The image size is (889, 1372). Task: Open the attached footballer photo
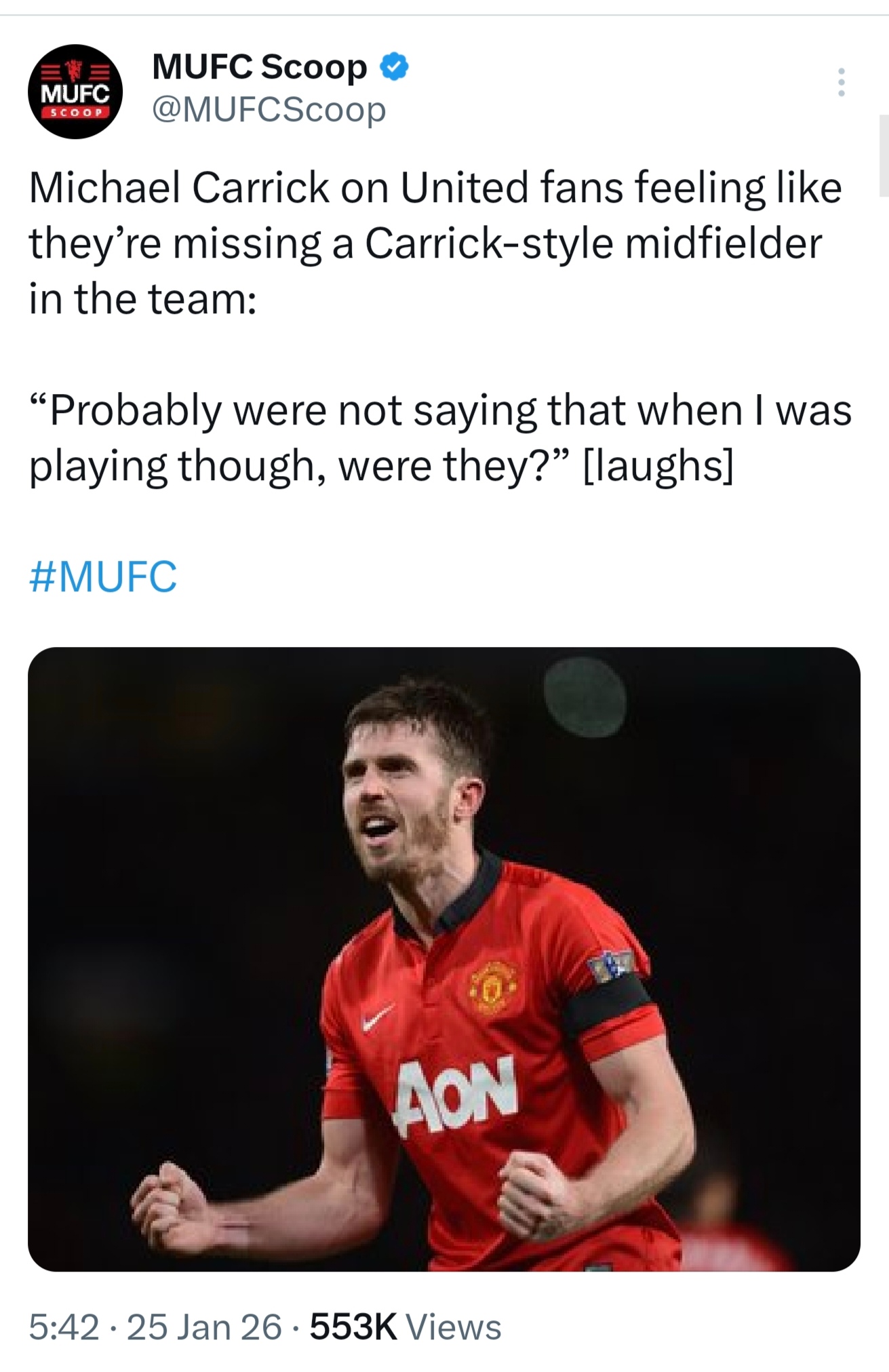click(443, 959)
